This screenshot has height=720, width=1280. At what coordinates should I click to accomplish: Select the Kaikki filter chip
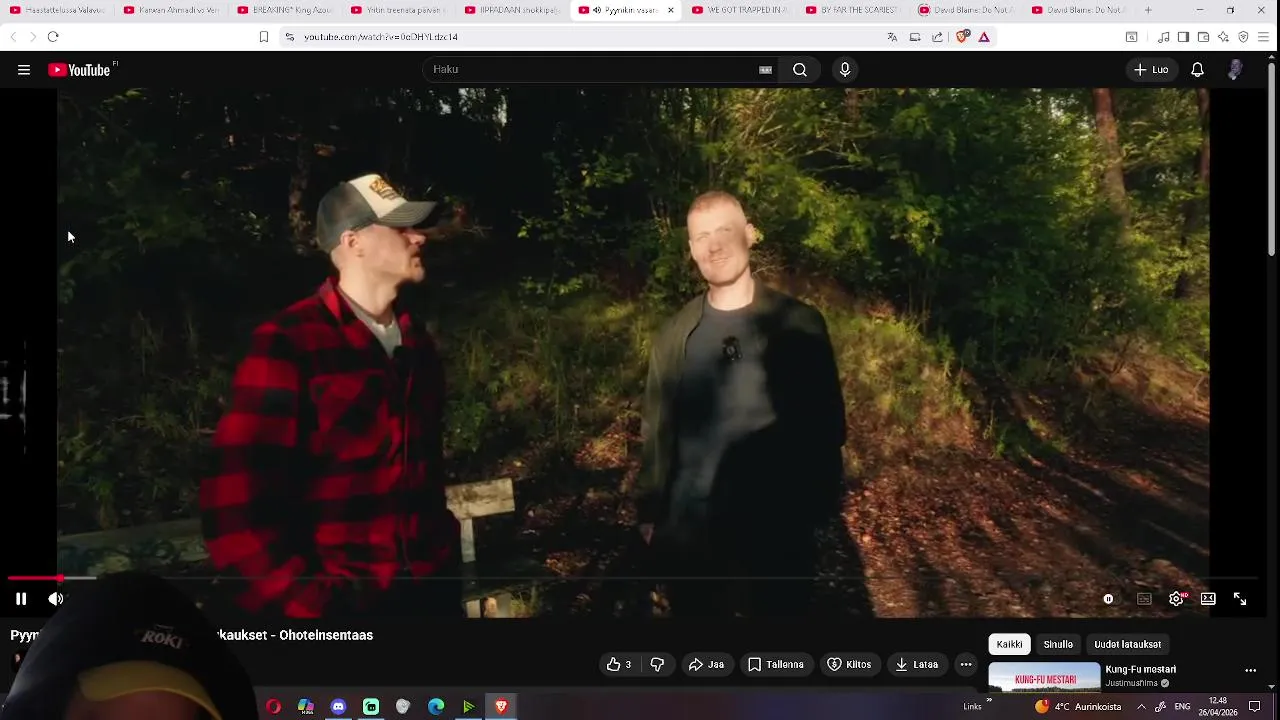1009,644
